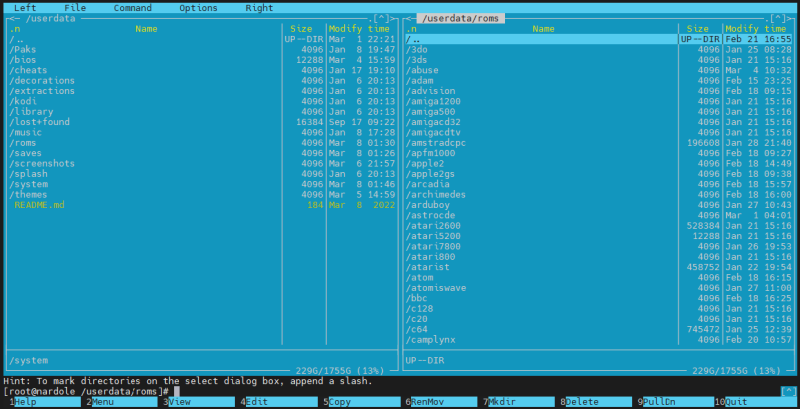Select the /c64 directory
This screenshot has width=800, height=409.
coord(598,329)
